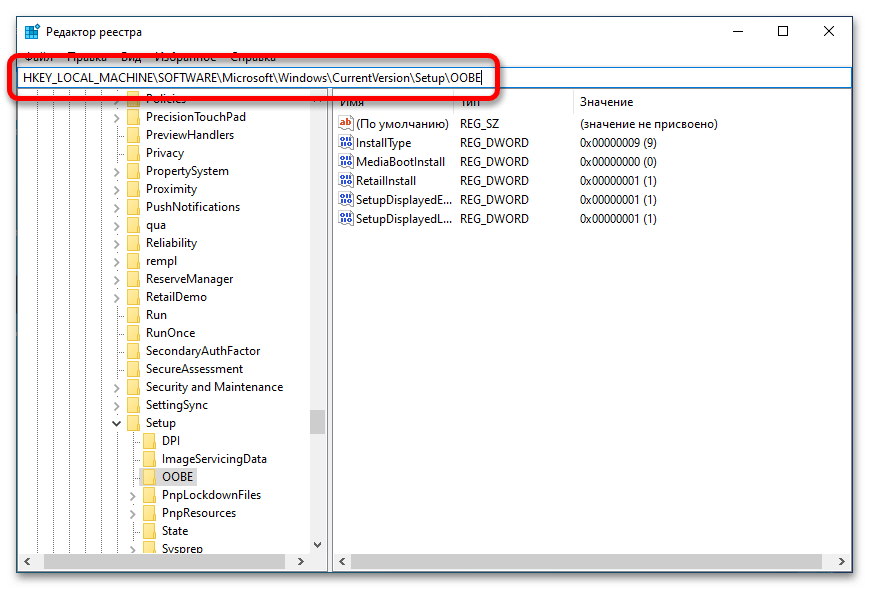869x589 pixels.
Task: Click the RunOnce folder icon
Action: (133, 333)
